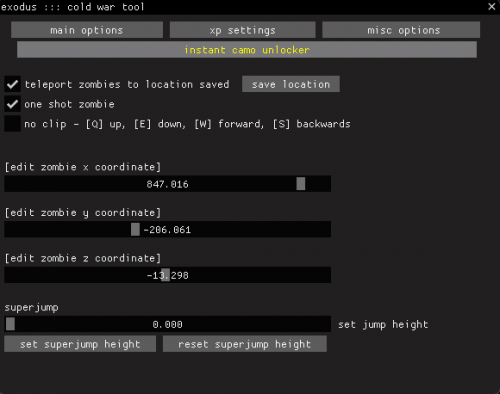
Task: Close the exodus cold war tool window
Action: coord(491,6)
